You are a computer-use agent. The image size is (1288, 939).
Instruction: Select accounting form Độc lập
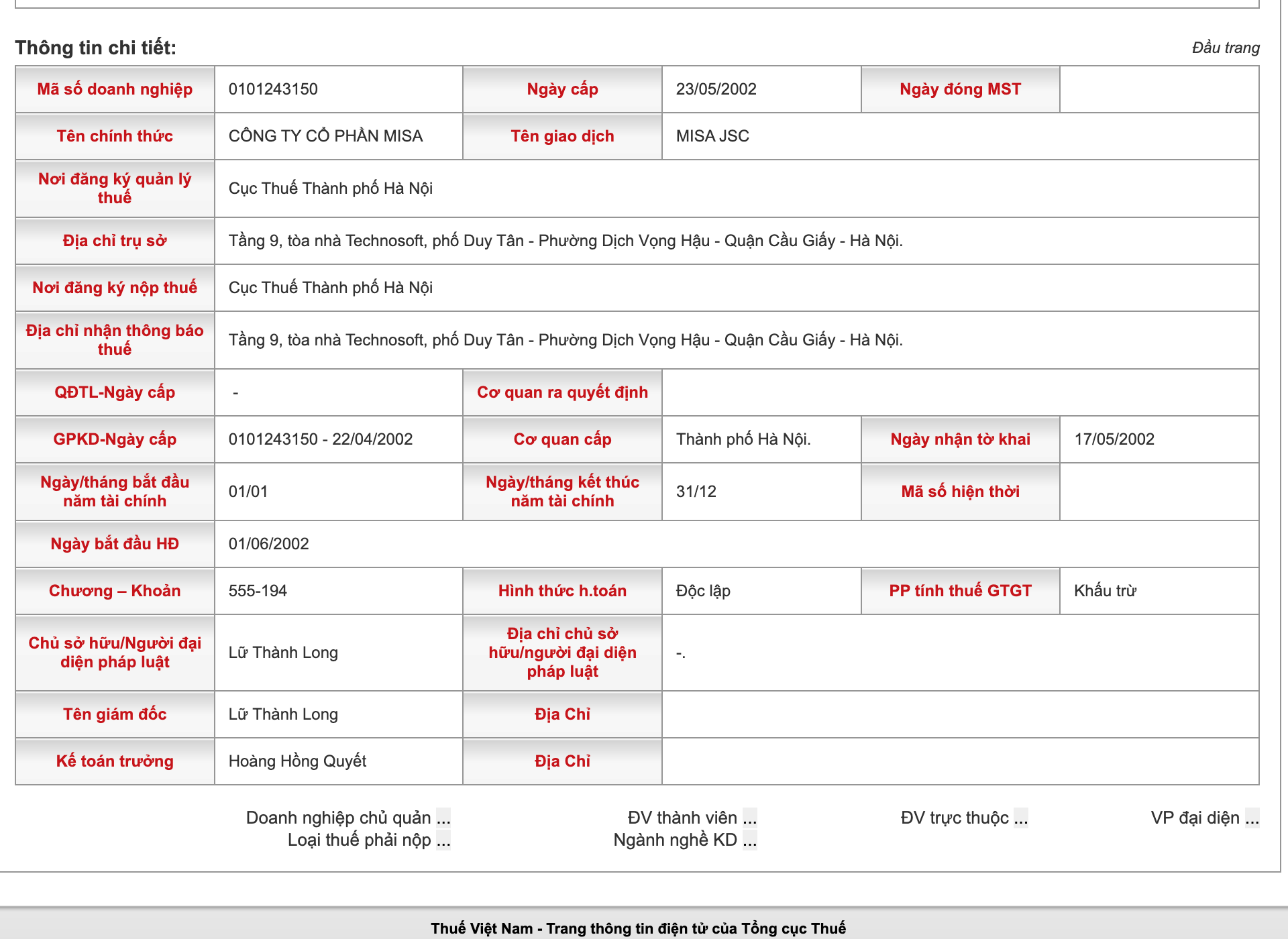(x=703, y=591)
